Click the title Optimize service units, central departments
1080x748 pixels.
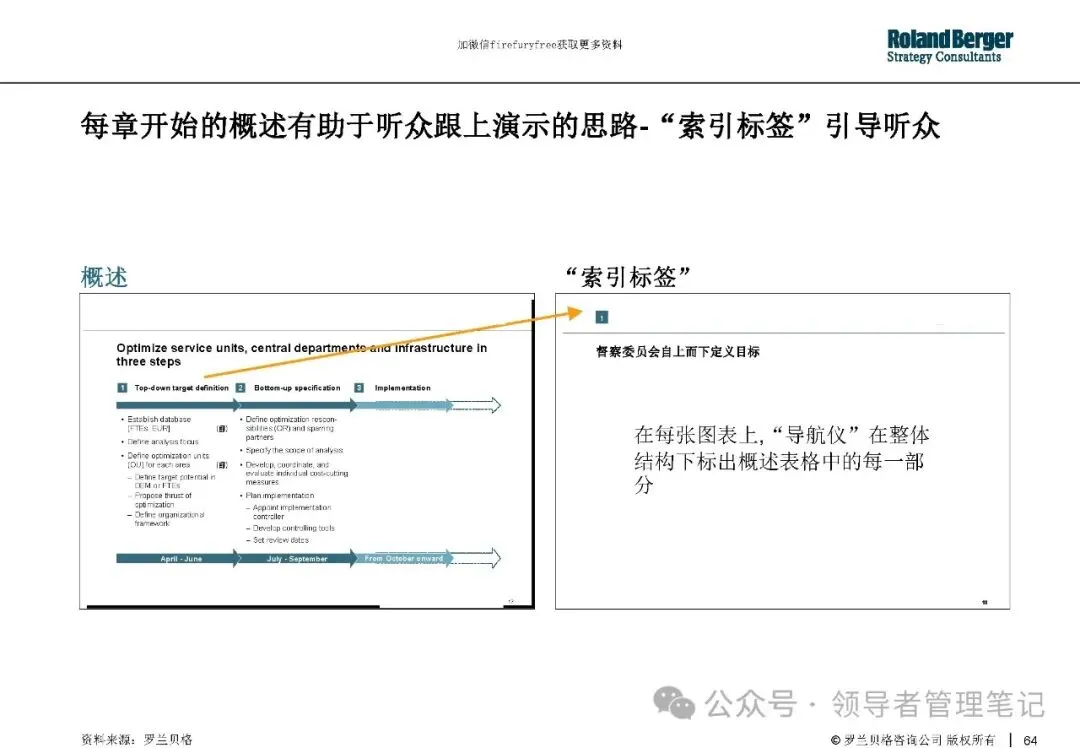pyautogui.click(x=302, y=355)
